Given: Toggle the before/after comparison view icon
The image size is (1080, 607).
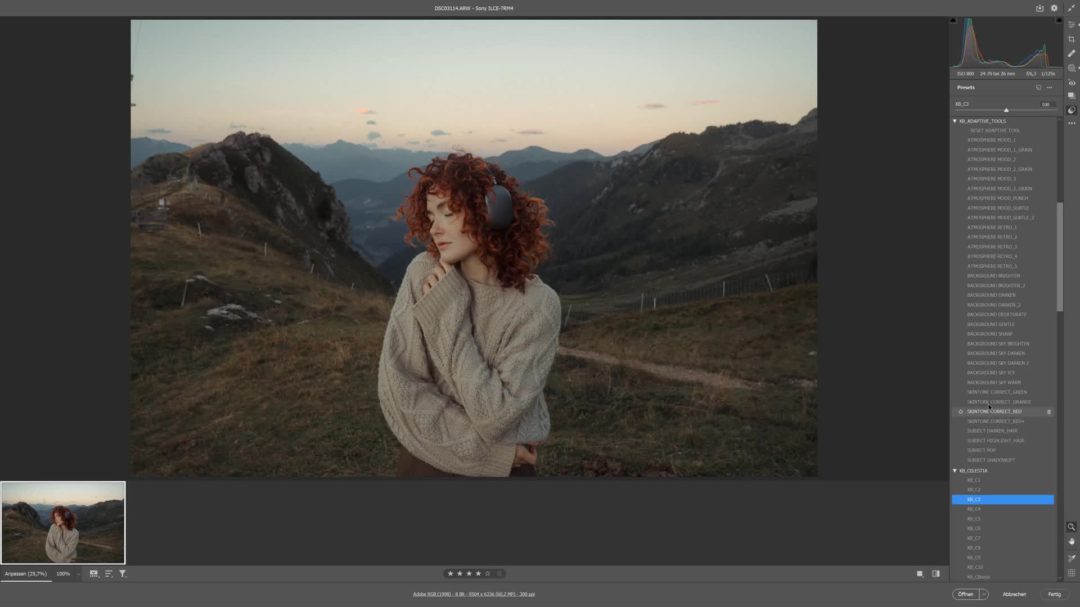Looking at the screenshot, I should click(936, 574).
